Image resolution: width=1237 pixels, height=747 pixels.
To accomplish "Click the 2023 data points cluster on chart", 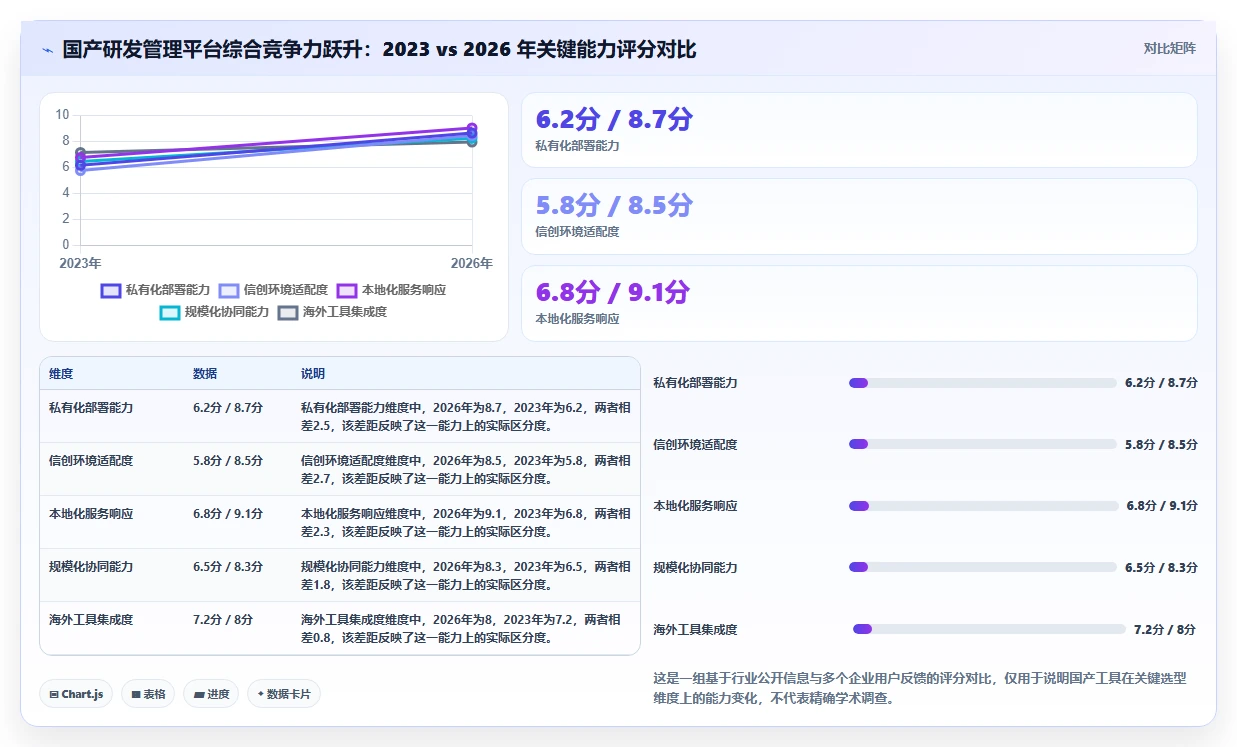I will point(80,160).
